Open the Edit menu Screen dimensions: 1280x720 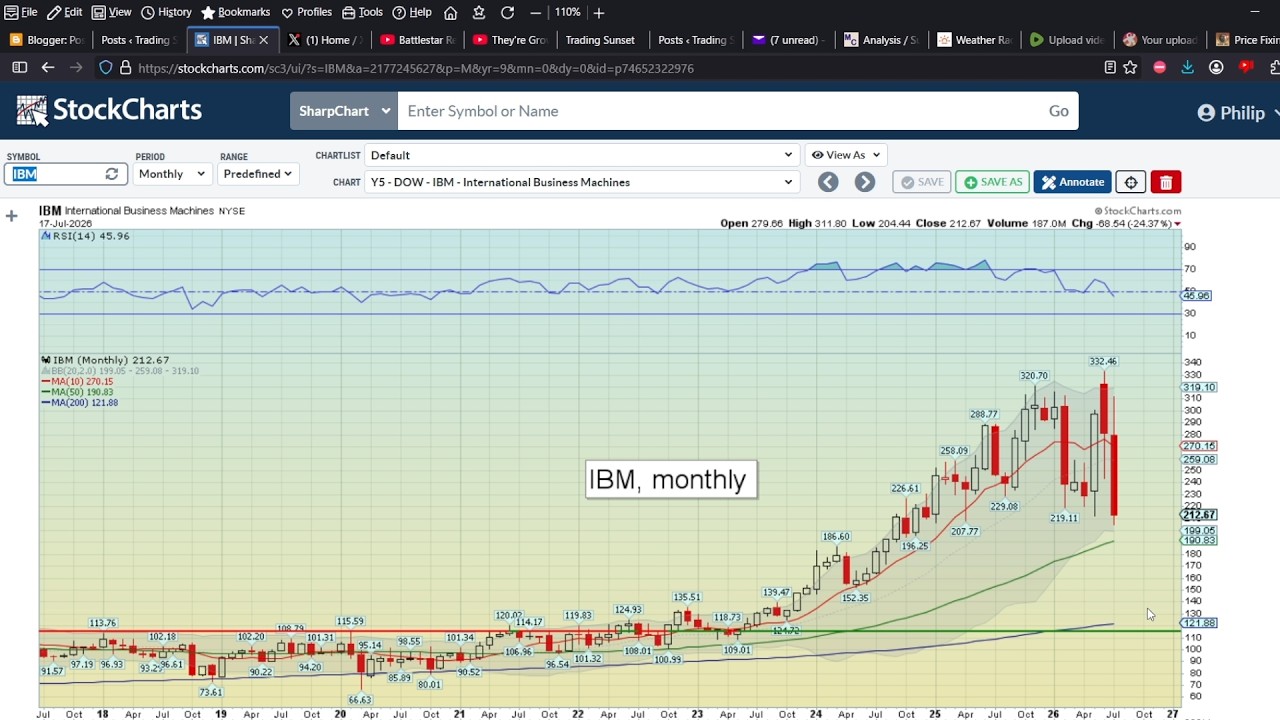coord(65,12)
